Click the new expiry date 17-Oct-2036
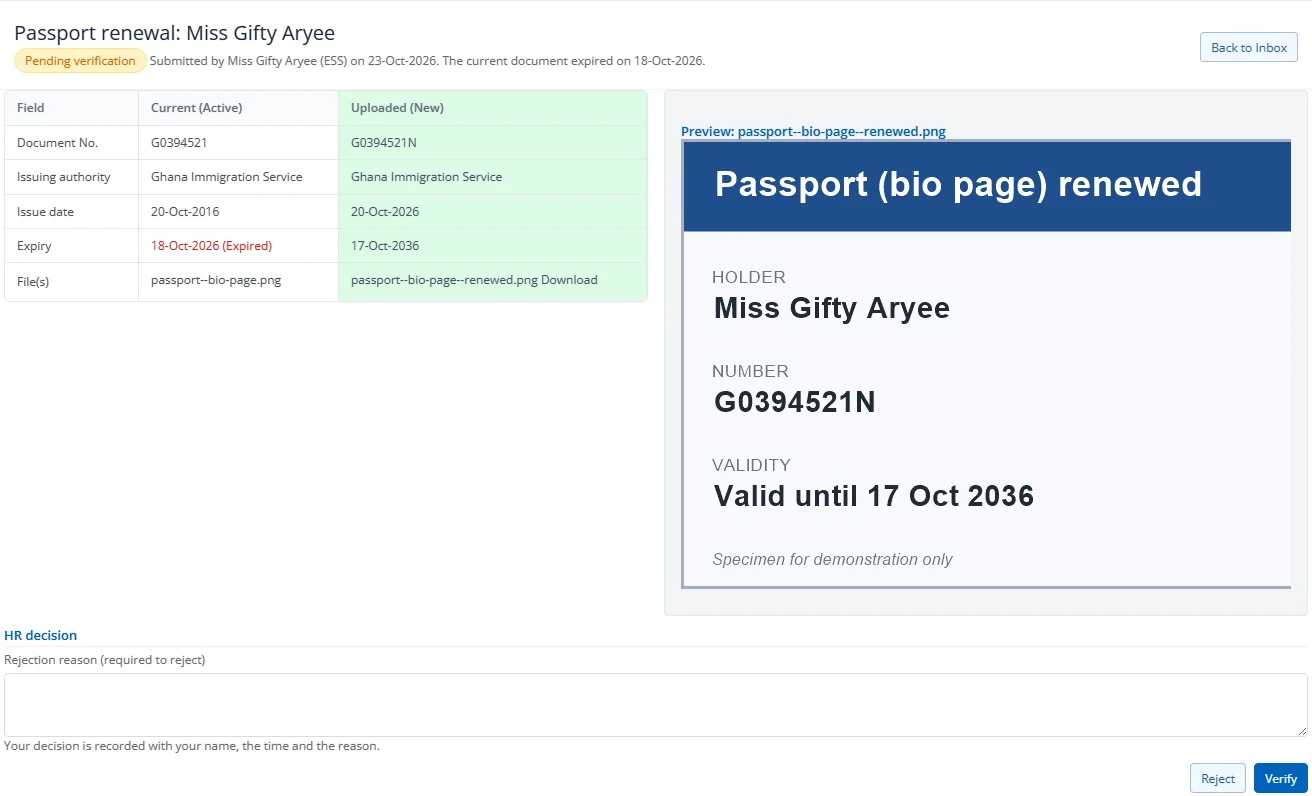The height and width of the screenshot is (796, 1312). [385, 246]
